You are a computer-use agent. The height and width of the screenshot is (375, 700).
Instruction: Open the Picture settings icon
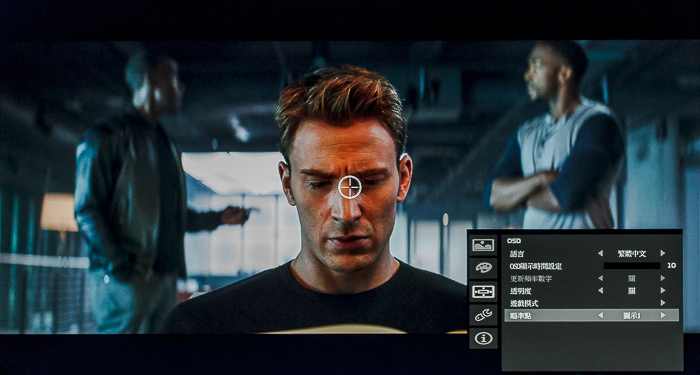click(x=483, y=245)
